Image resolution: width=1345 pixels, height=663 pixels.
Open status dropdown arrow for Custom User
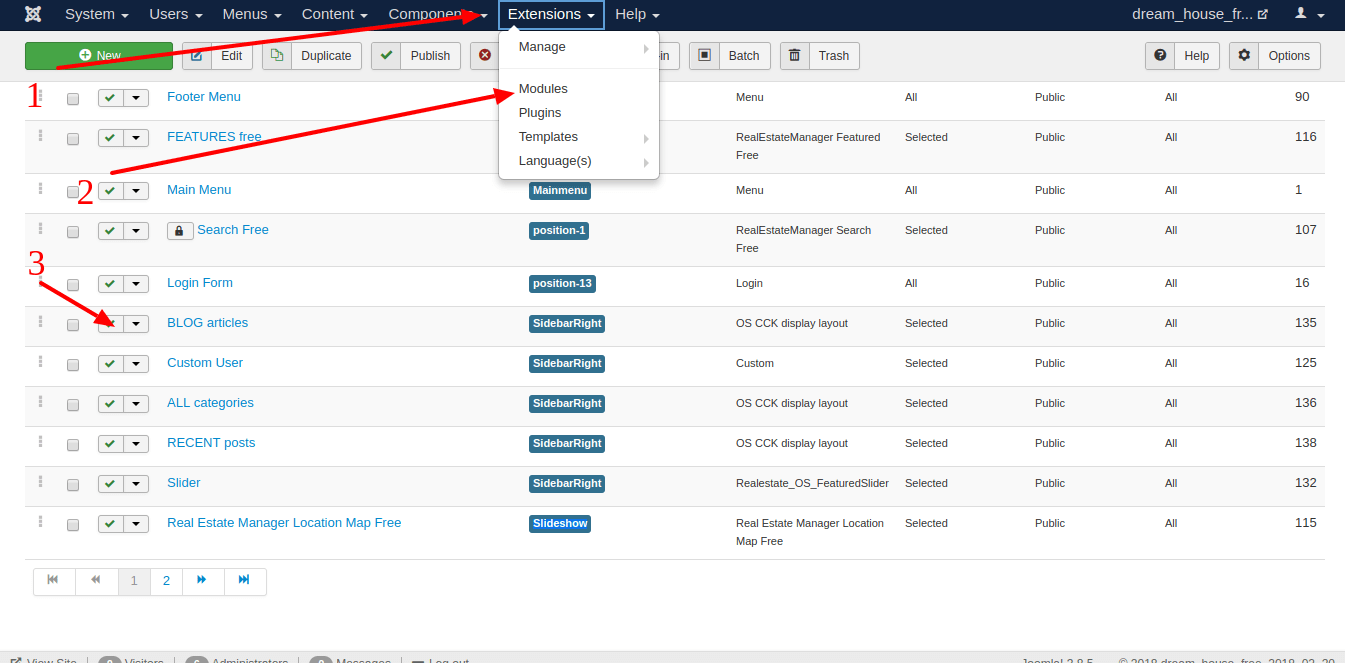pos(136,364)
